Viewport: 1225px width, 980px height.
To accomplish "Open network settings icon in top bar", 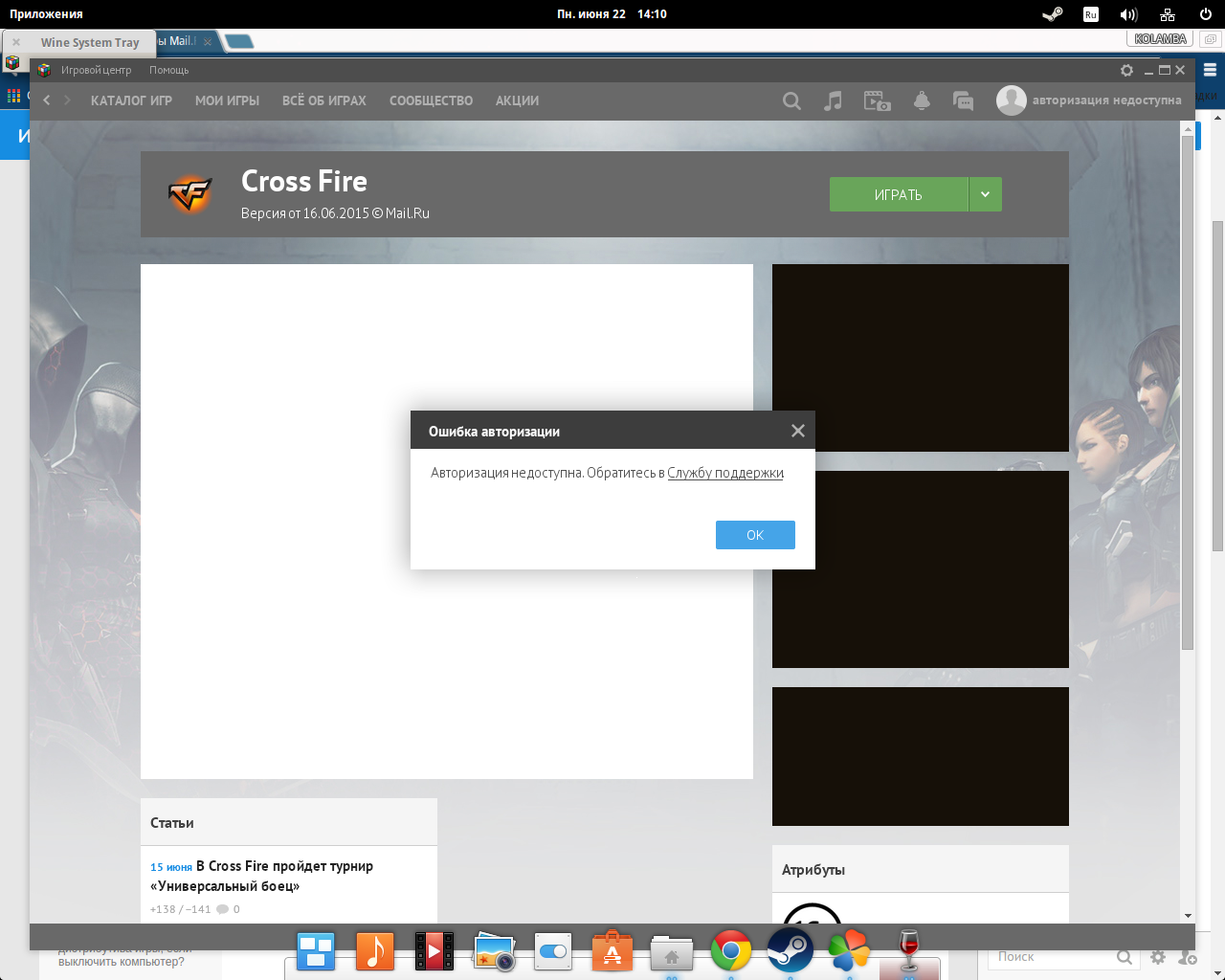I will 1168,14.
